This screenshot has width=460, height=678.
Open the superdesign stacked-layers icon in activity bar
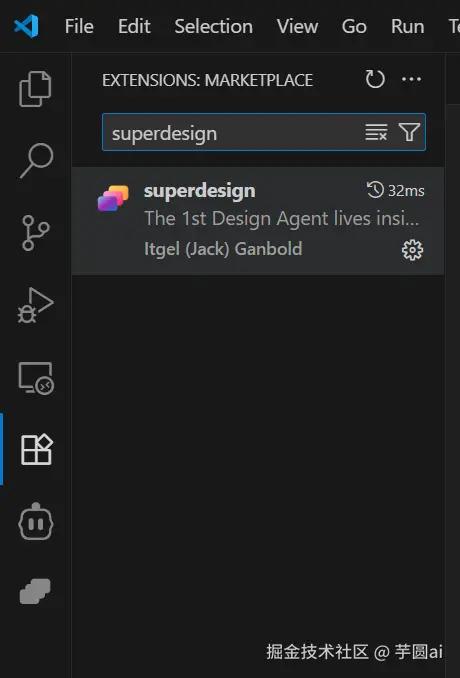pos(35,591)
